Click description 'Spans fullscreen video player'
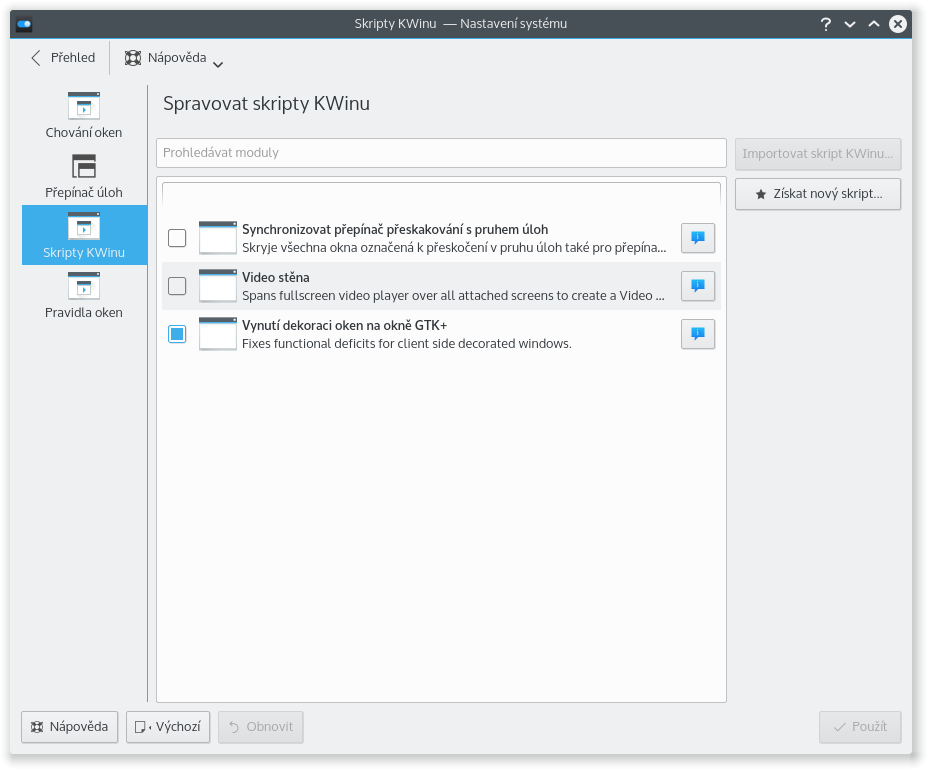The width and height of the screenshot is (928, 770). (453, 295)
